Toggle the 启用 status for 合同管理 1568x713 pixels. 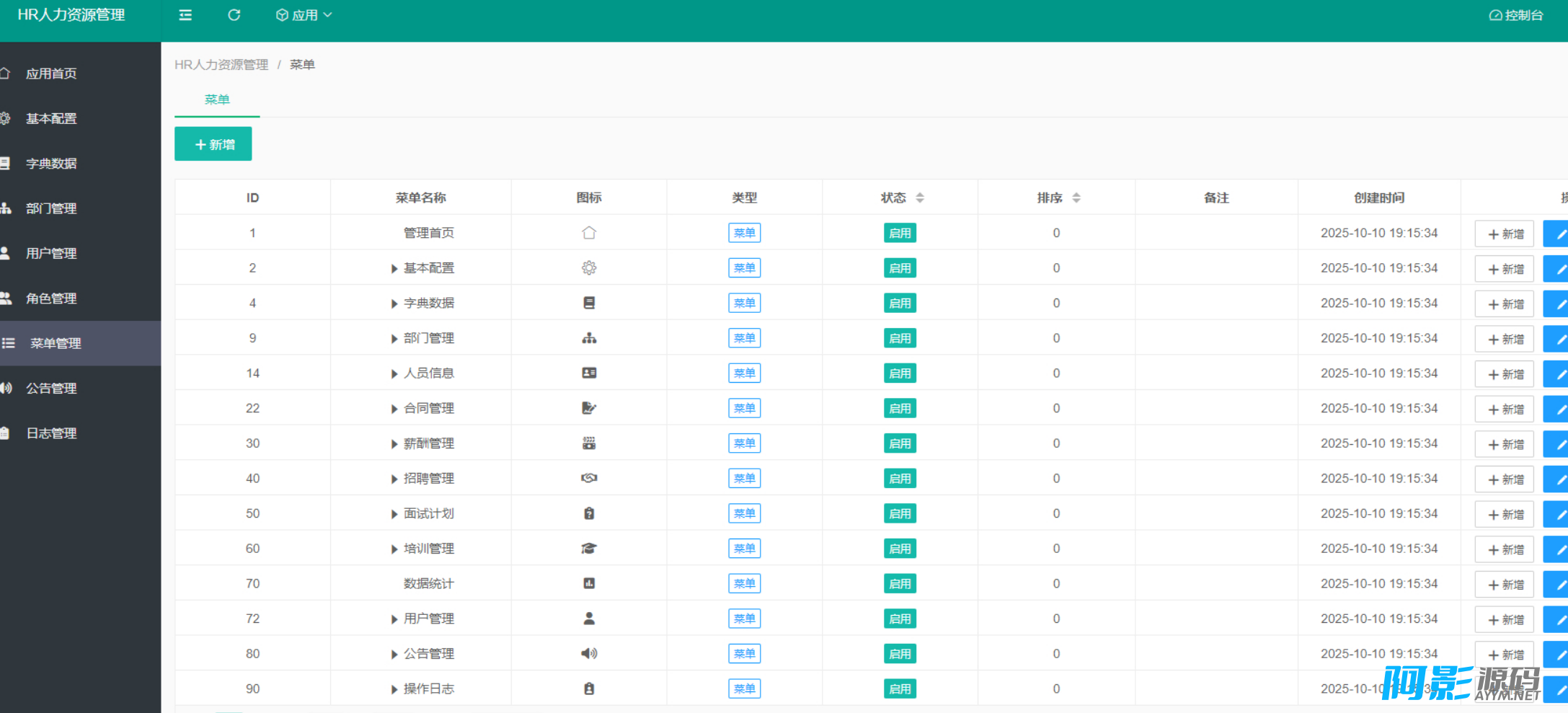[900, 409]
